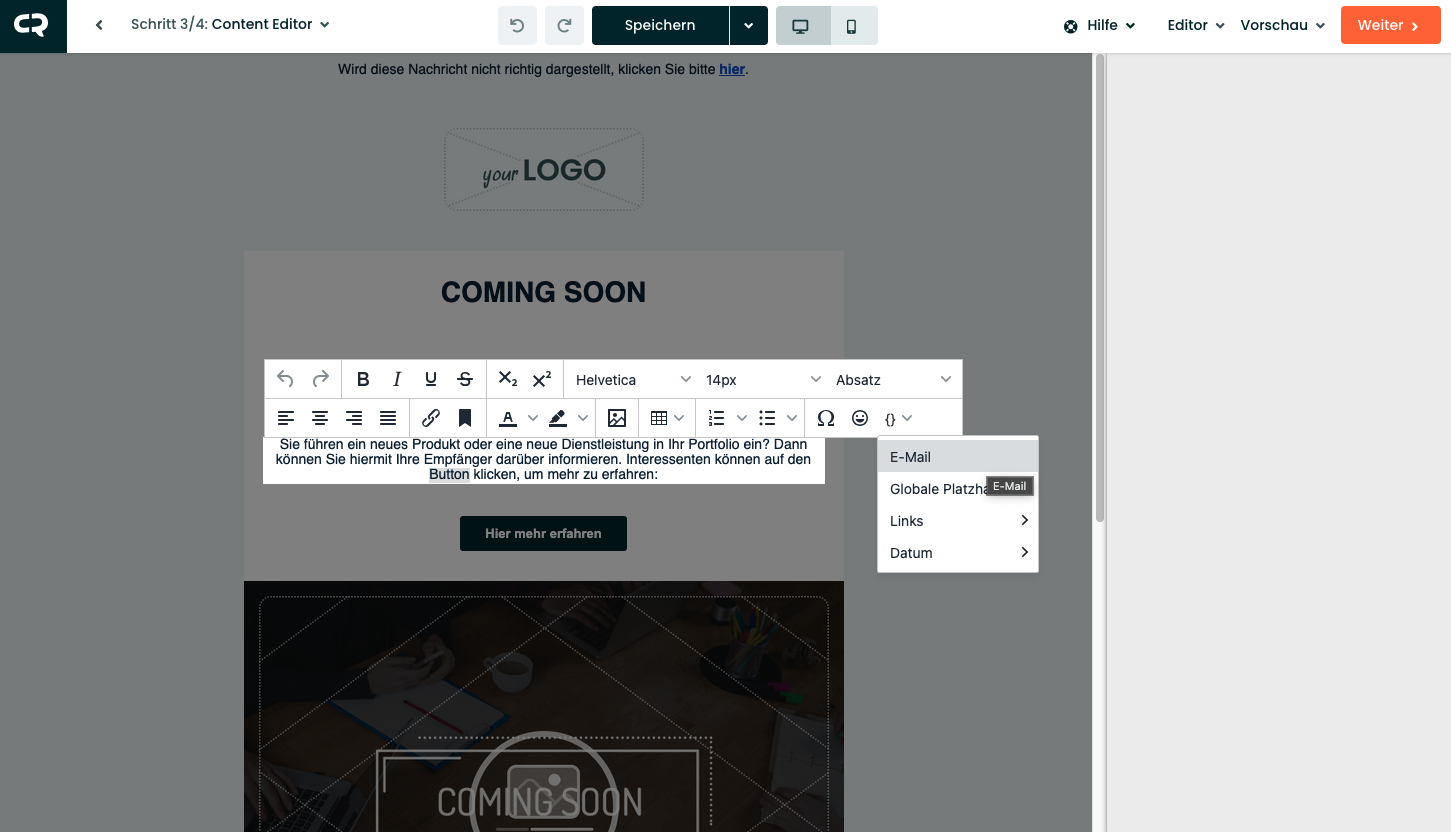Insert a link with the chain icon
The image size is (1451, 832).
431,418
